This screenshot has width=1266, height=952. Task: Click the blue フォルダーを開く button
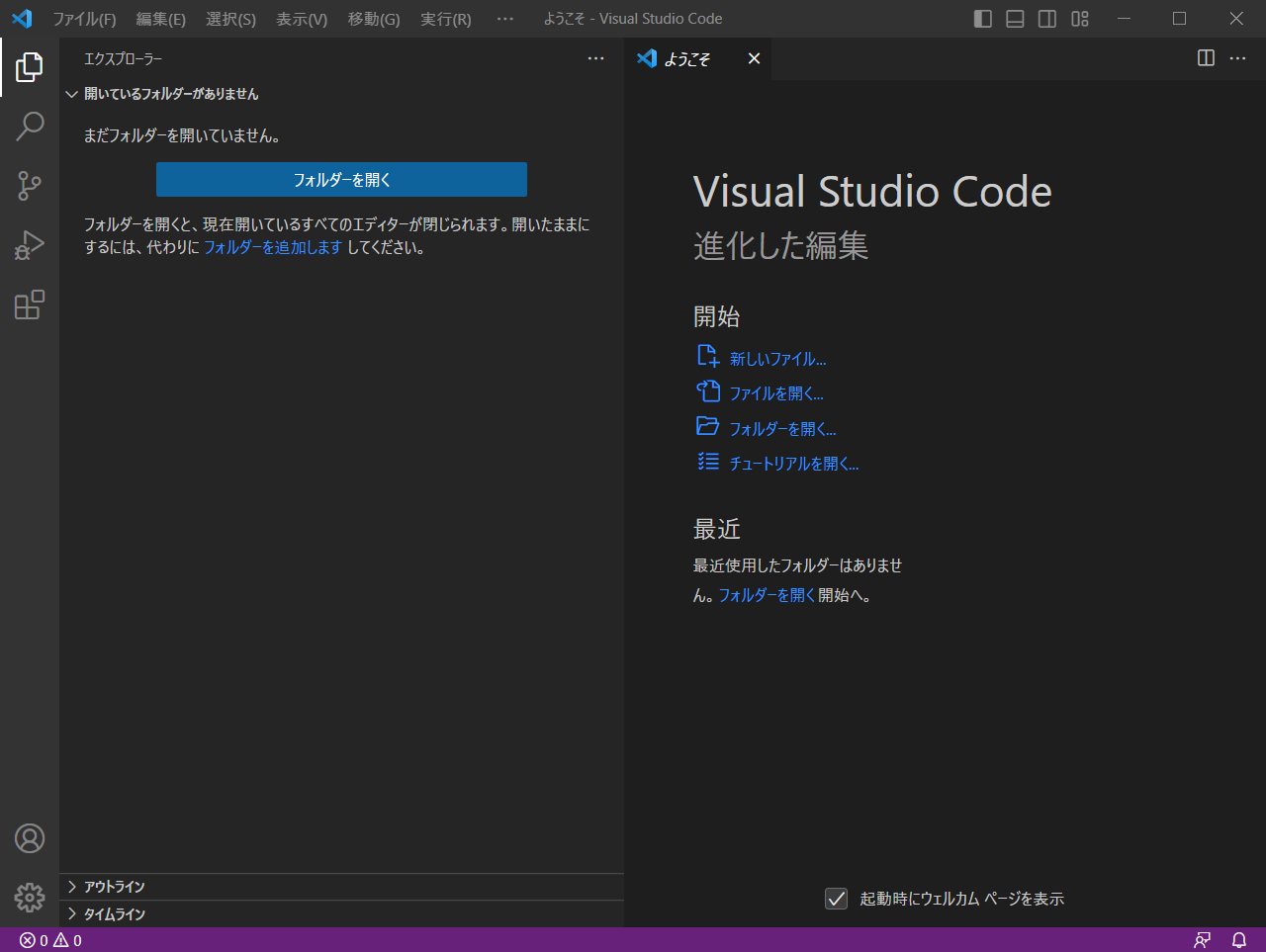341,180
